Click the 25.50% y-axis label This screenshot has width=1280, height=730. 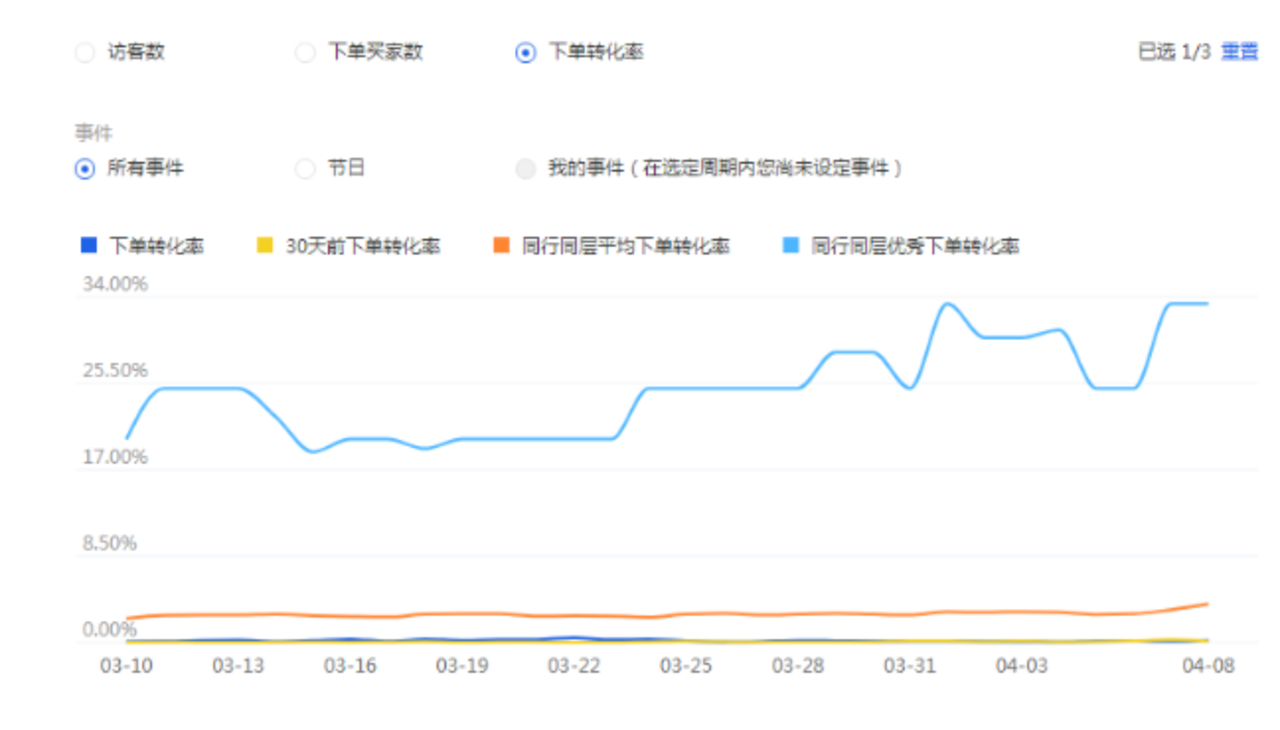(115, 371)
